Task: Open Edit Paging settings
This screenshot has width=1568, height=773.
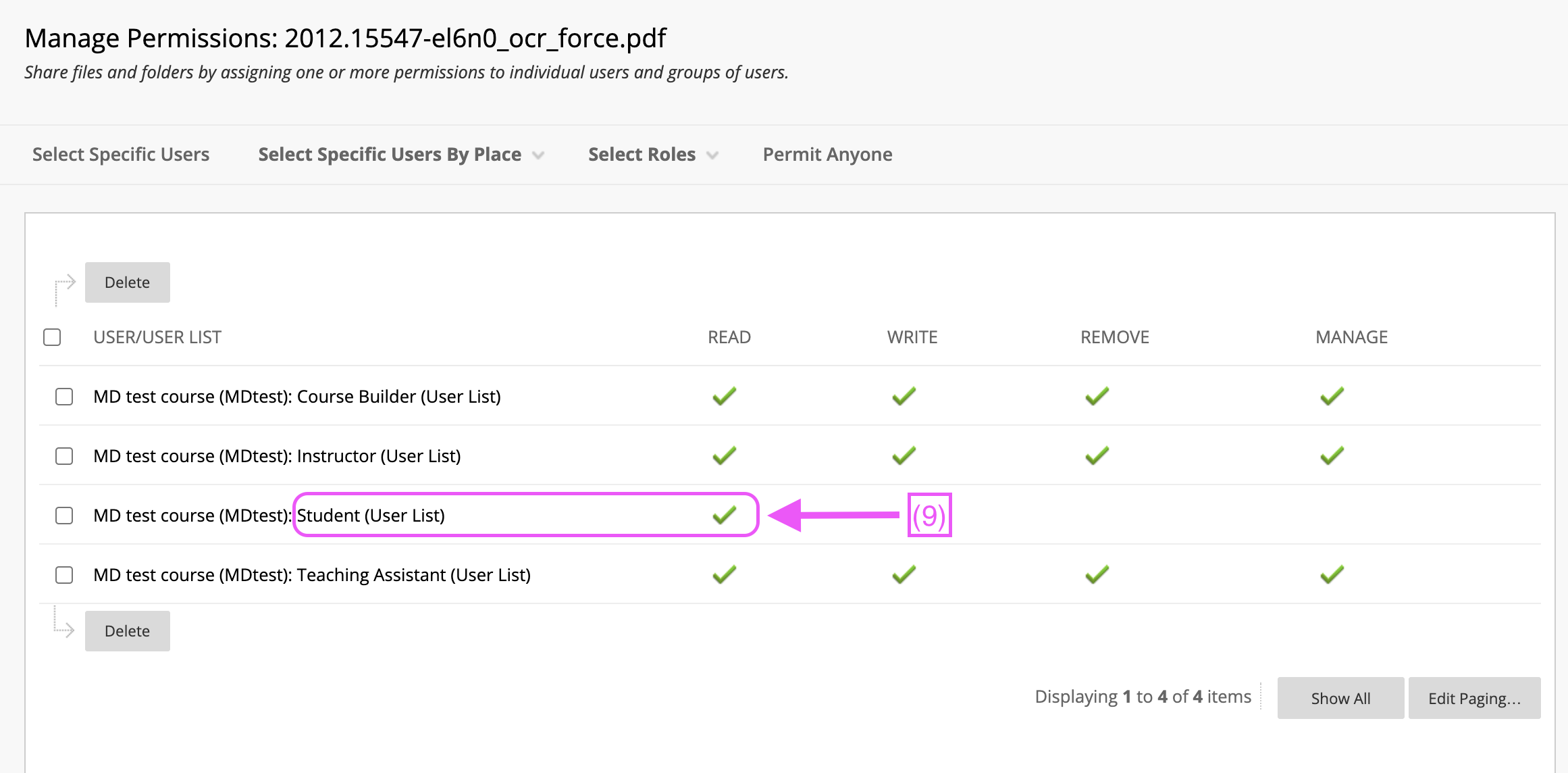Action: pos(1473,698)
